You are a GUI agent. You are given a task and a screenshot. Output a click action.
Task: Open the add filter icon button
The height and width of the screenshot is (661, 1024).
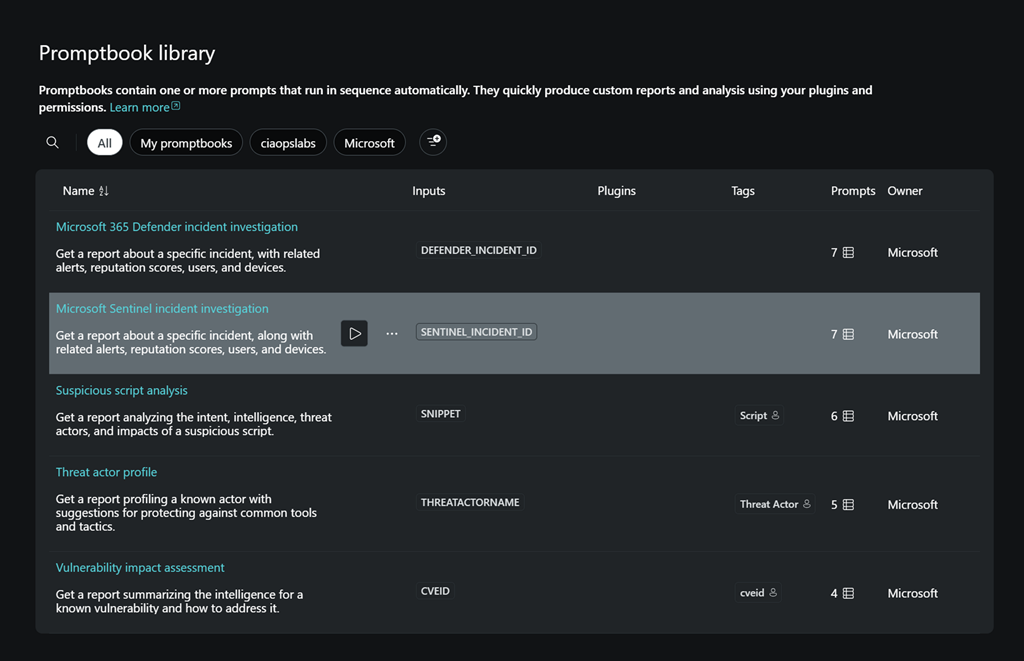[433, 143]
